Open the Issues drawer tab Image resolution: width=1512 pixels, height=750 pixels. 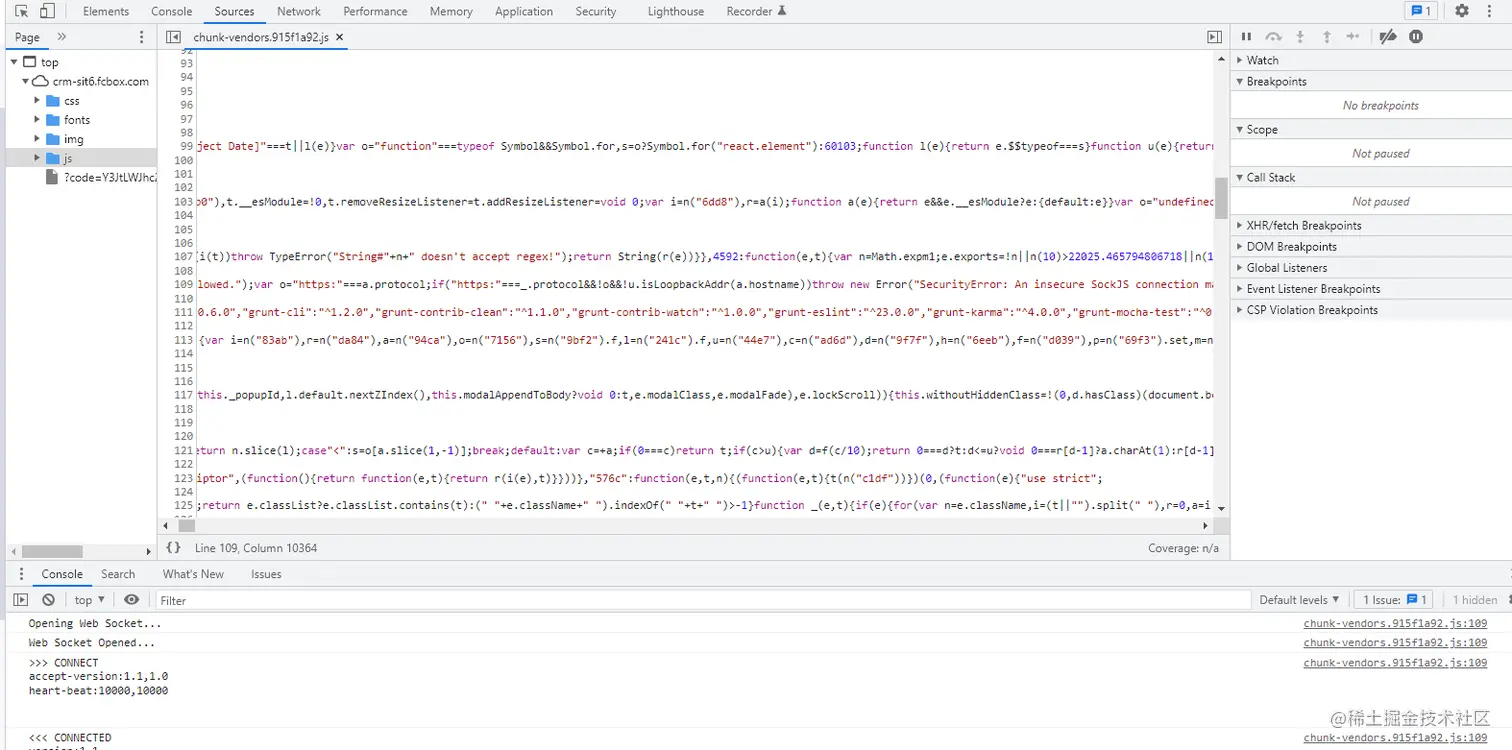[266, 574]
